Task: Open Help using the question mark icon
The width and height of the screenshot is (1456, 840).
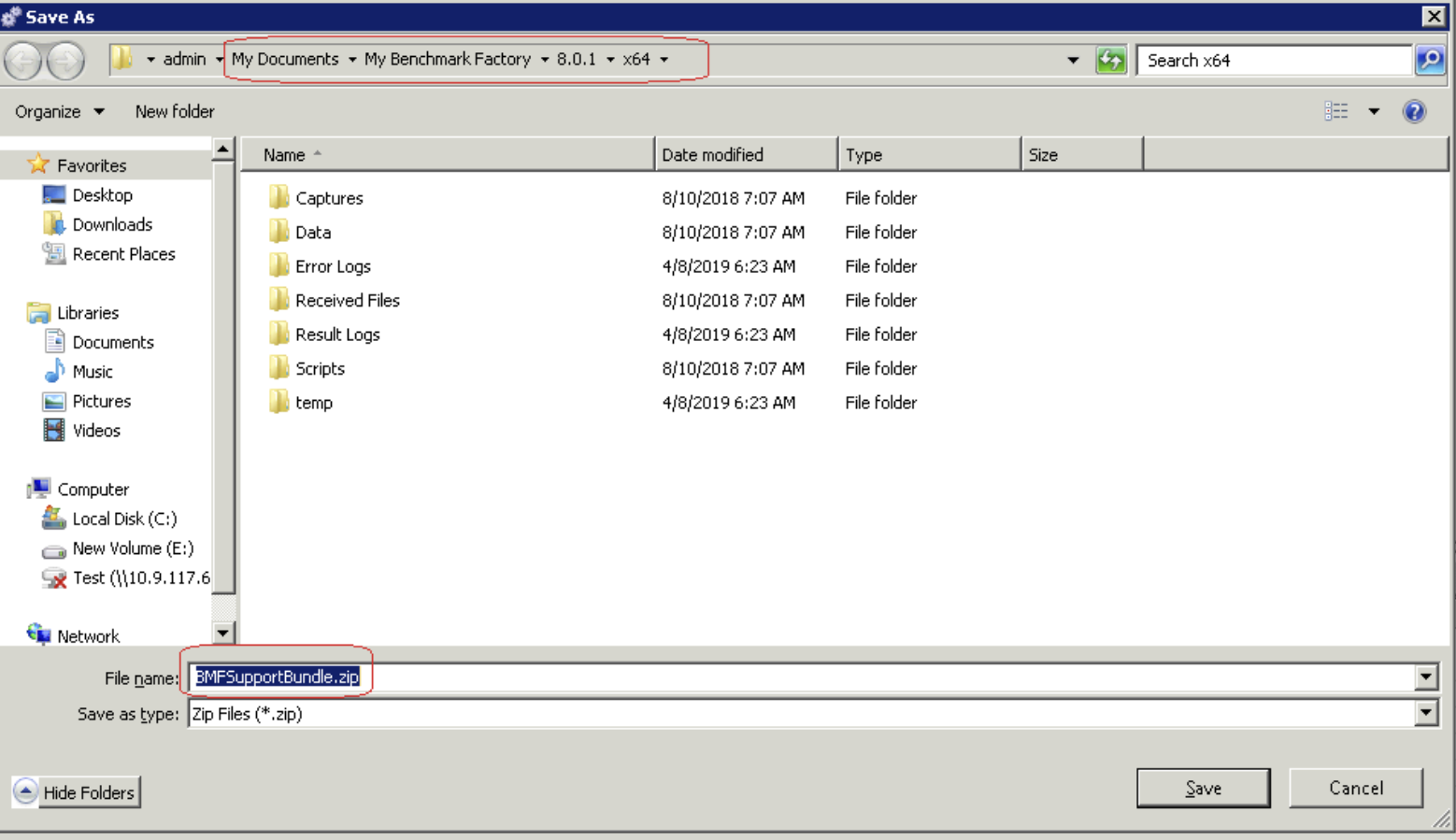Action: pyautogui.click(x=1414, y=110)
